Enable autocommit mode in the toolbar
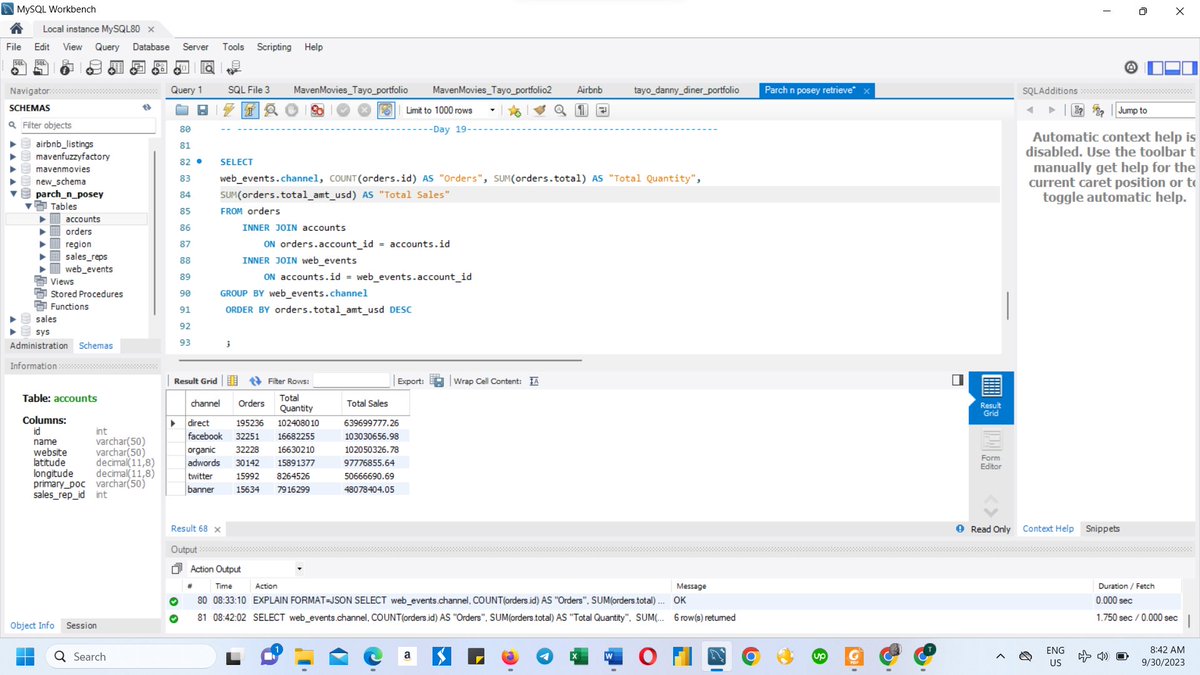This screenshot has height=675, width=1200. point(385,110)
